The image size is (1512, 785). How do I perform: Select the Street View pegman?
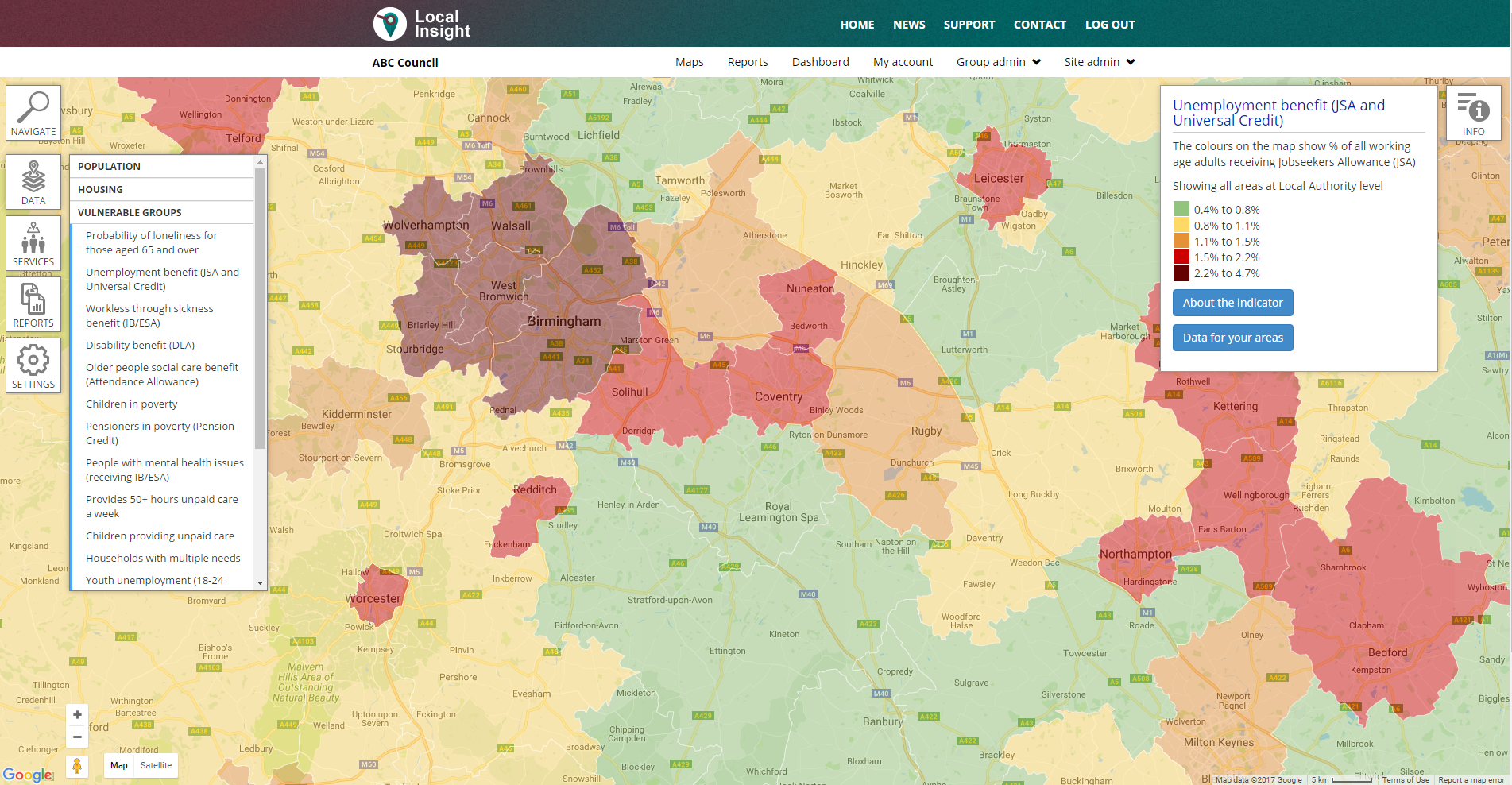tap(77, 766)
